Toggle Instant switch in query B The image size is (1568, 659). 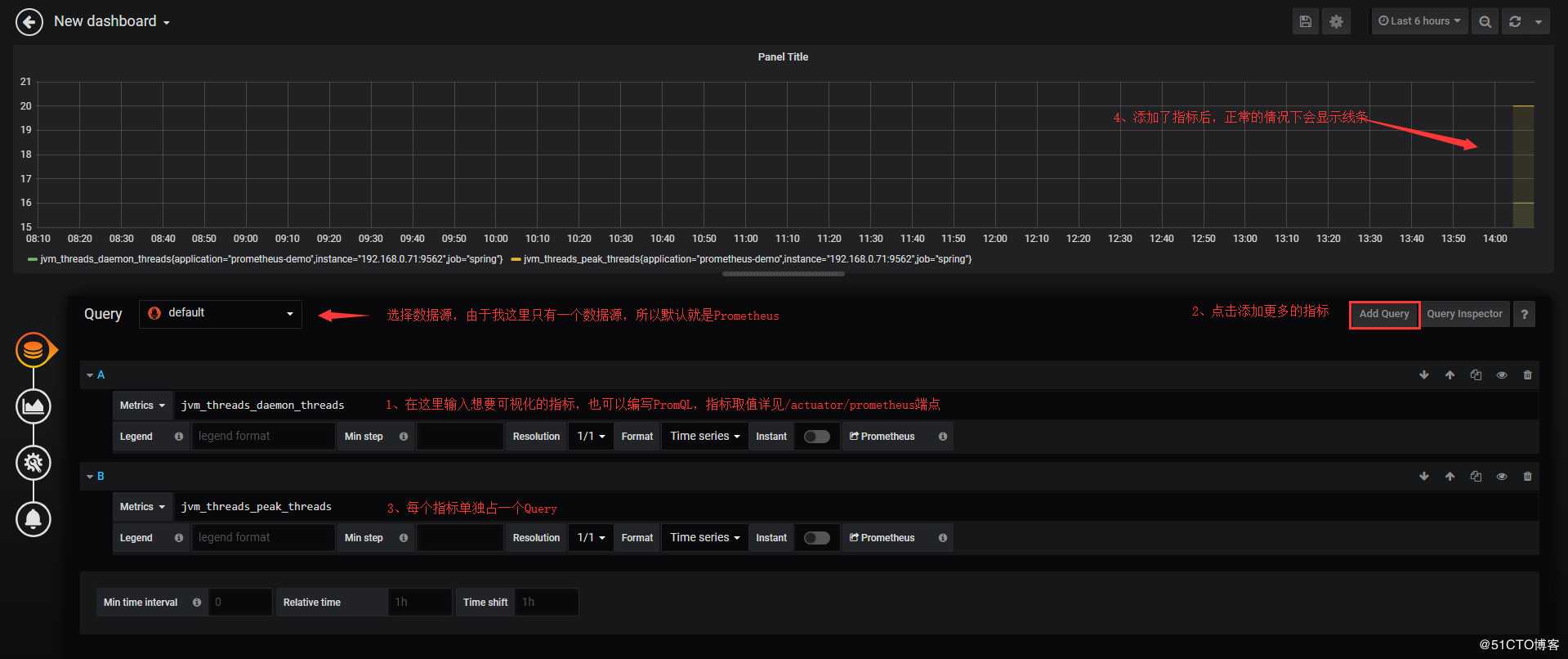tap(816, 538)
